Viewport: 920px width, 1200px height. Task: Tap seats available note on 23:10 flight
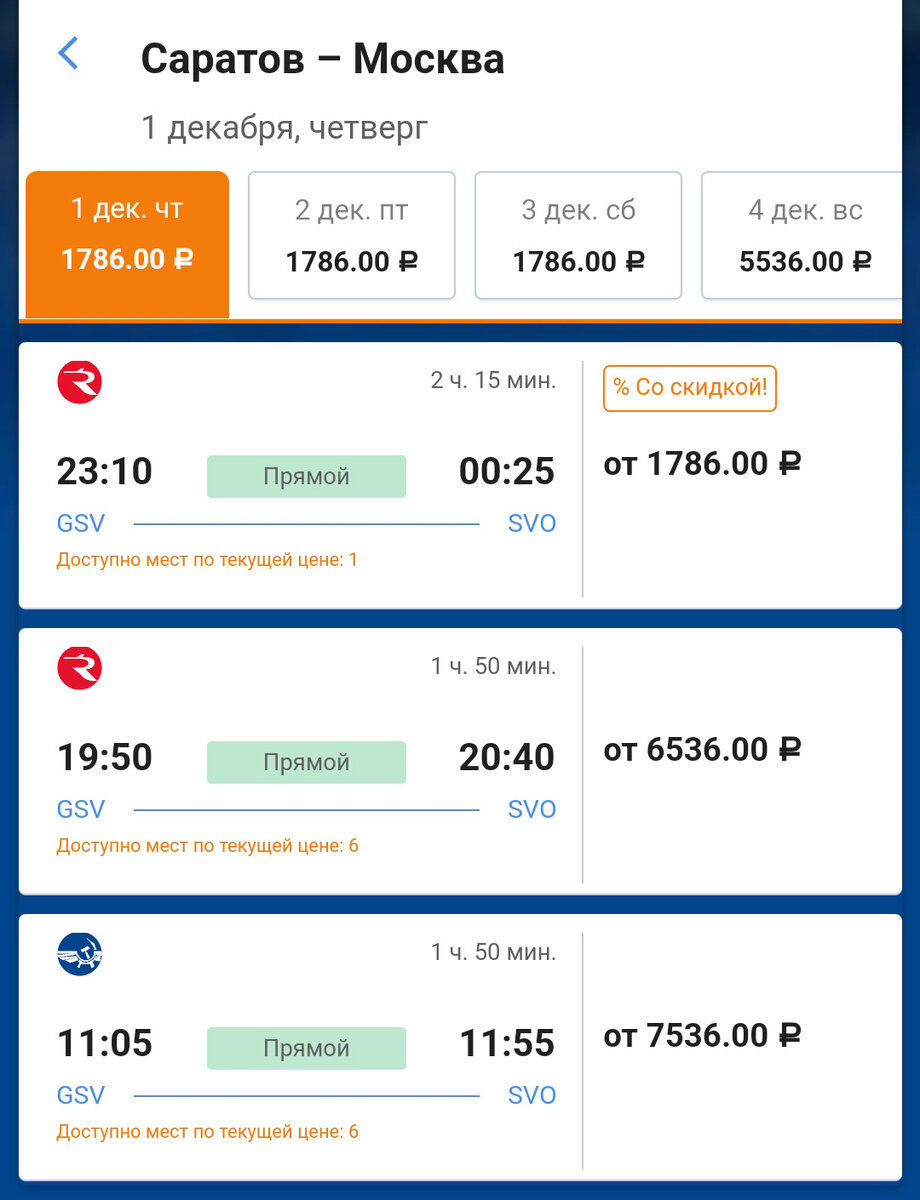point(207,560)
